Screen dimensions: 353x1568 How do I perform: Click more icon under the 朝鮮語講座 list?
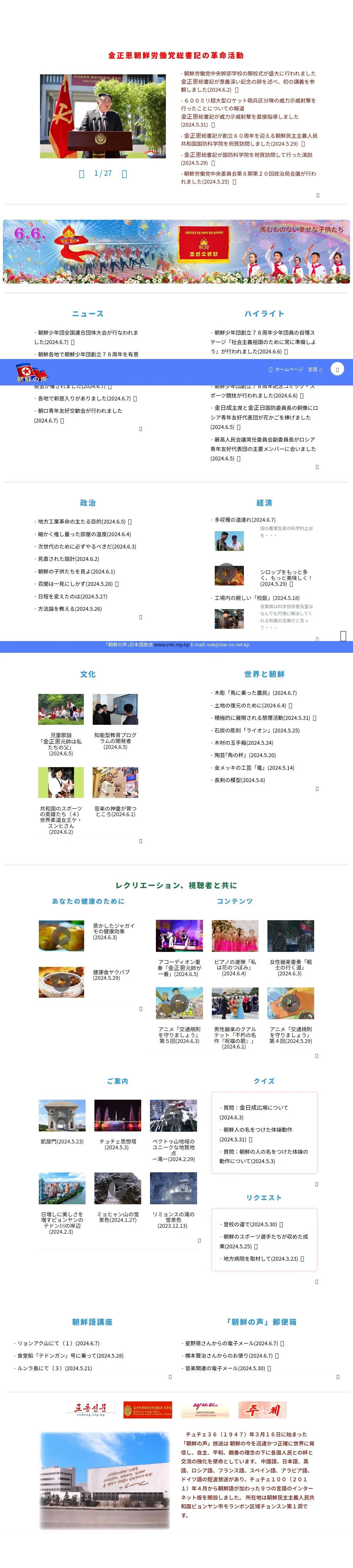click(170, 1377)
